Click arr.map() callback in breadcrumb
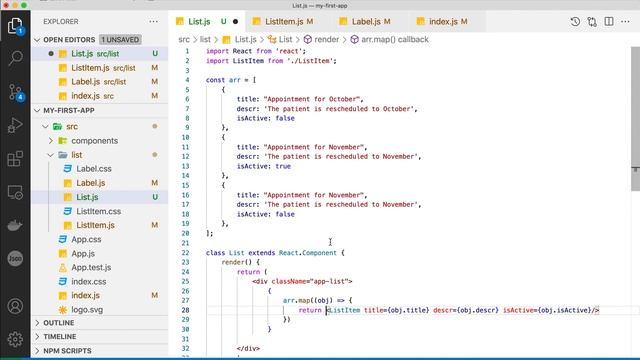This screenshot has width=640, height=360. 395,40
